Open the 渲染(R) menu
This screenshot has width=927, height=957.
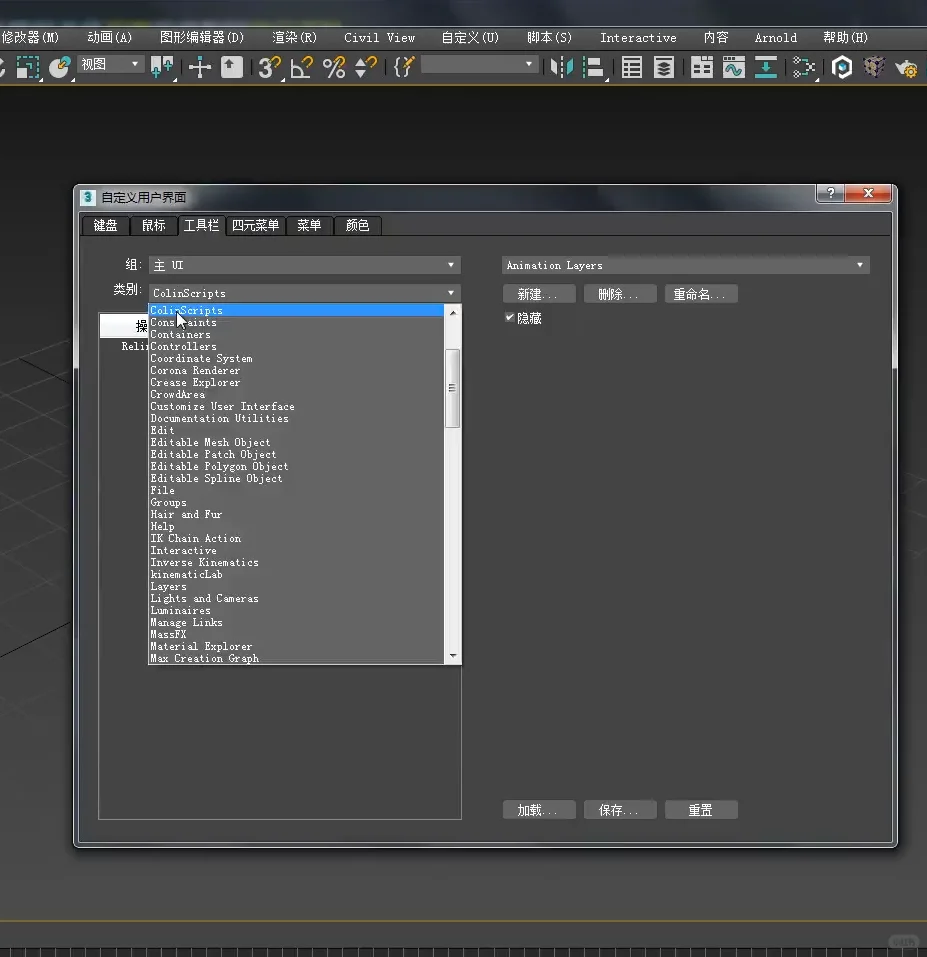pos(294,37)
